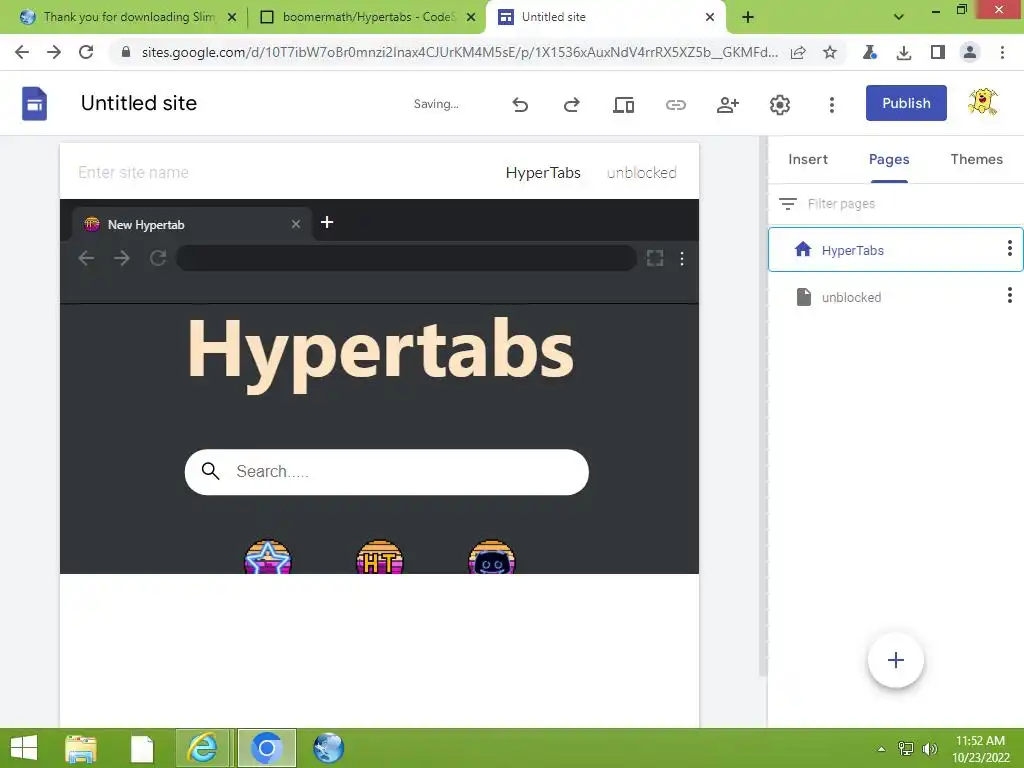Click HyperTabs in site navigation
Image resolution: width=1024 pixels, height=768 pixels.
tap(543, 172)
